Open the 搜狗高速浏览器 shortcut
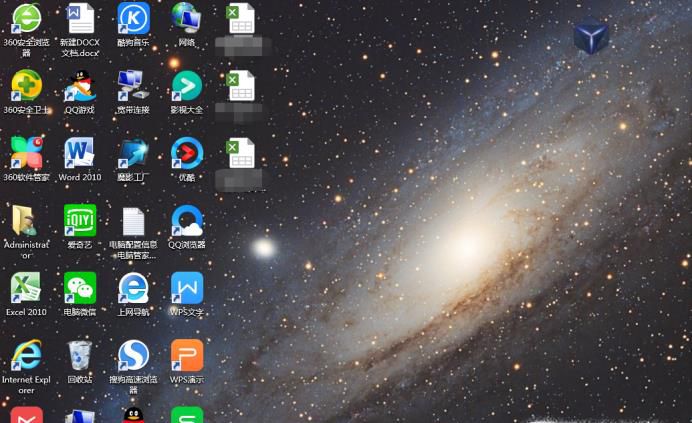 [133, 355]
